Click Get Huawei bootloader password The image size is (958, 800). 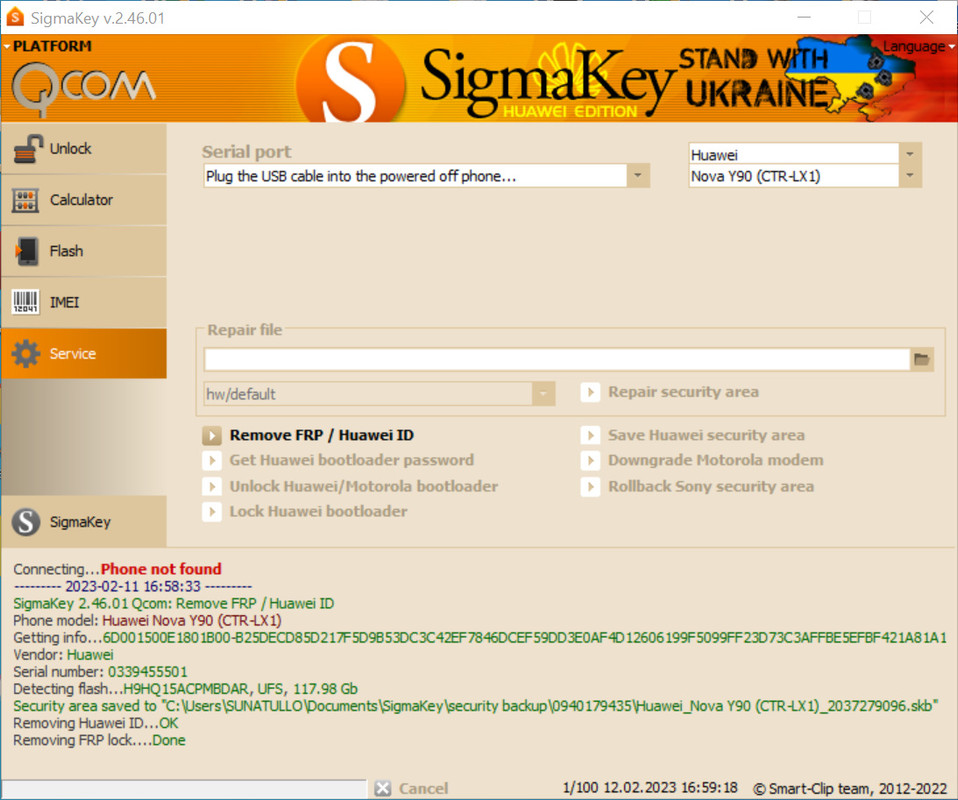point(351,460)
